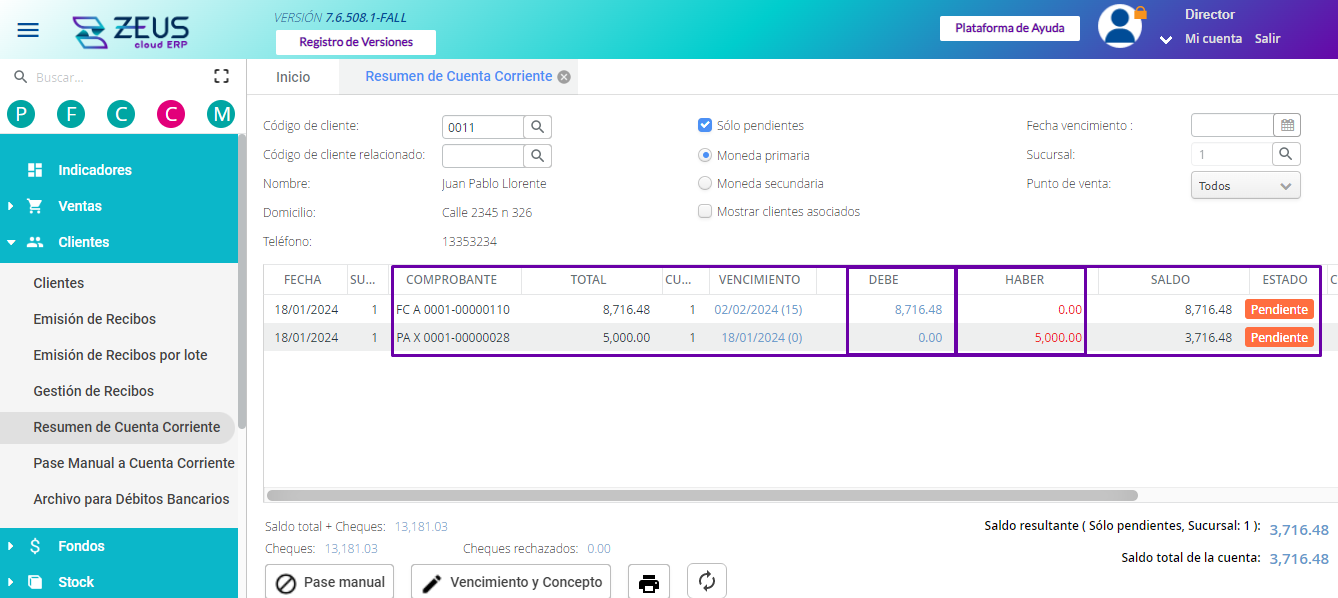Open Emisión de Recibos

[x=95, y=319]
